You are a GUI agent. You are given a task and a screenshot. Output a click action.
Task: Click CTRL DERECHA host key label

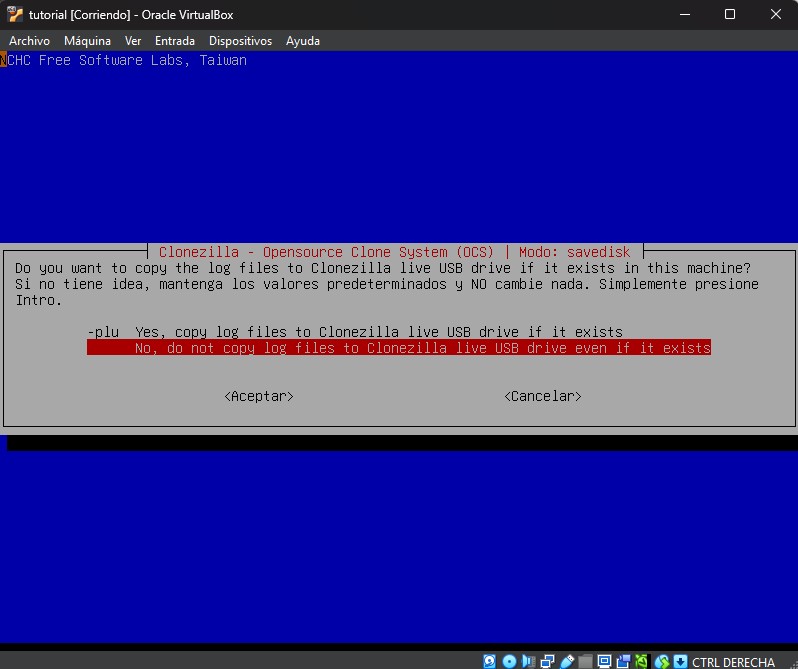[x=733, y=662]
